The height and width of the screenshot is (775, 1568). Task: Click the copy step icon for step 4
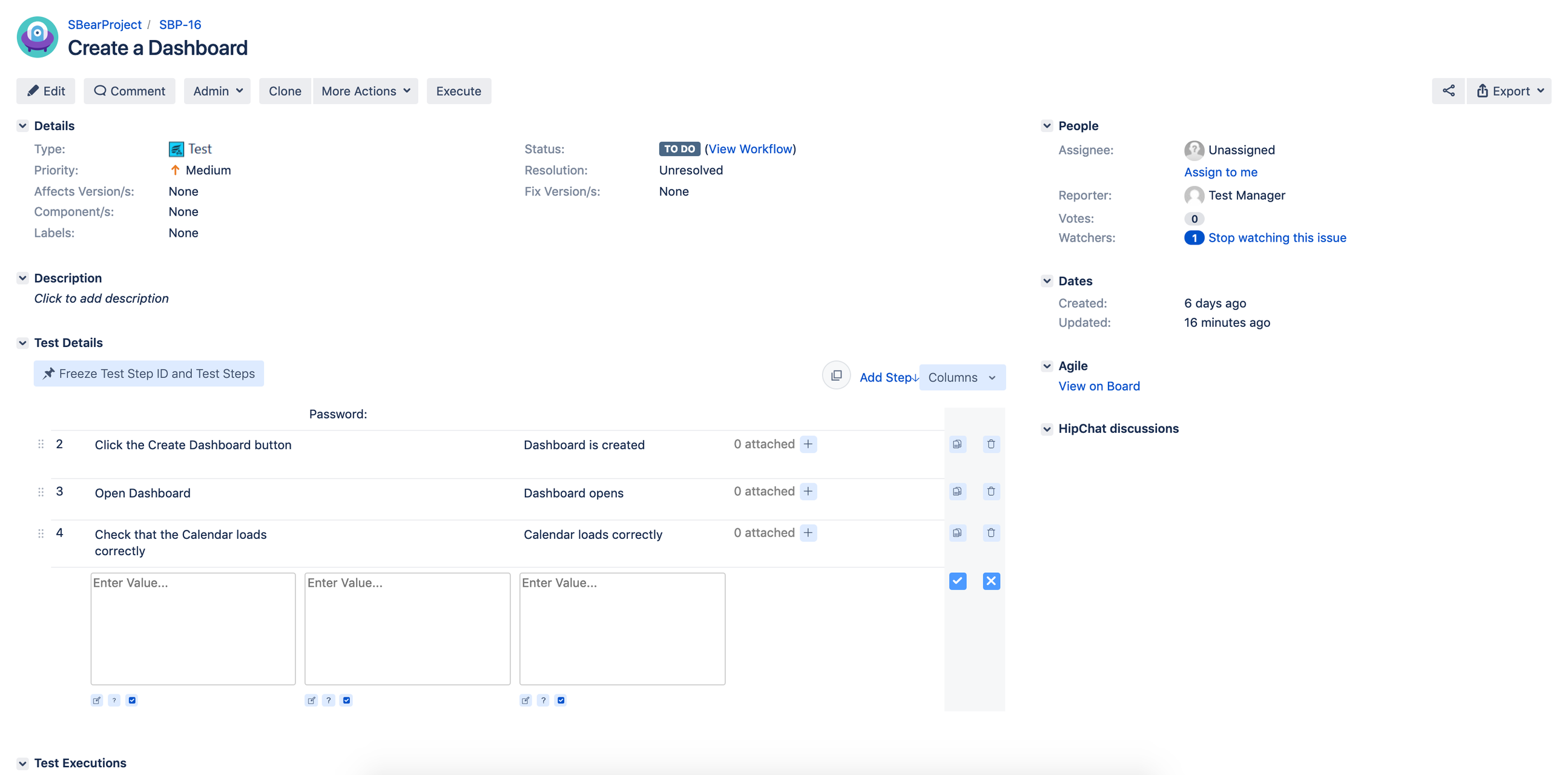957,533
